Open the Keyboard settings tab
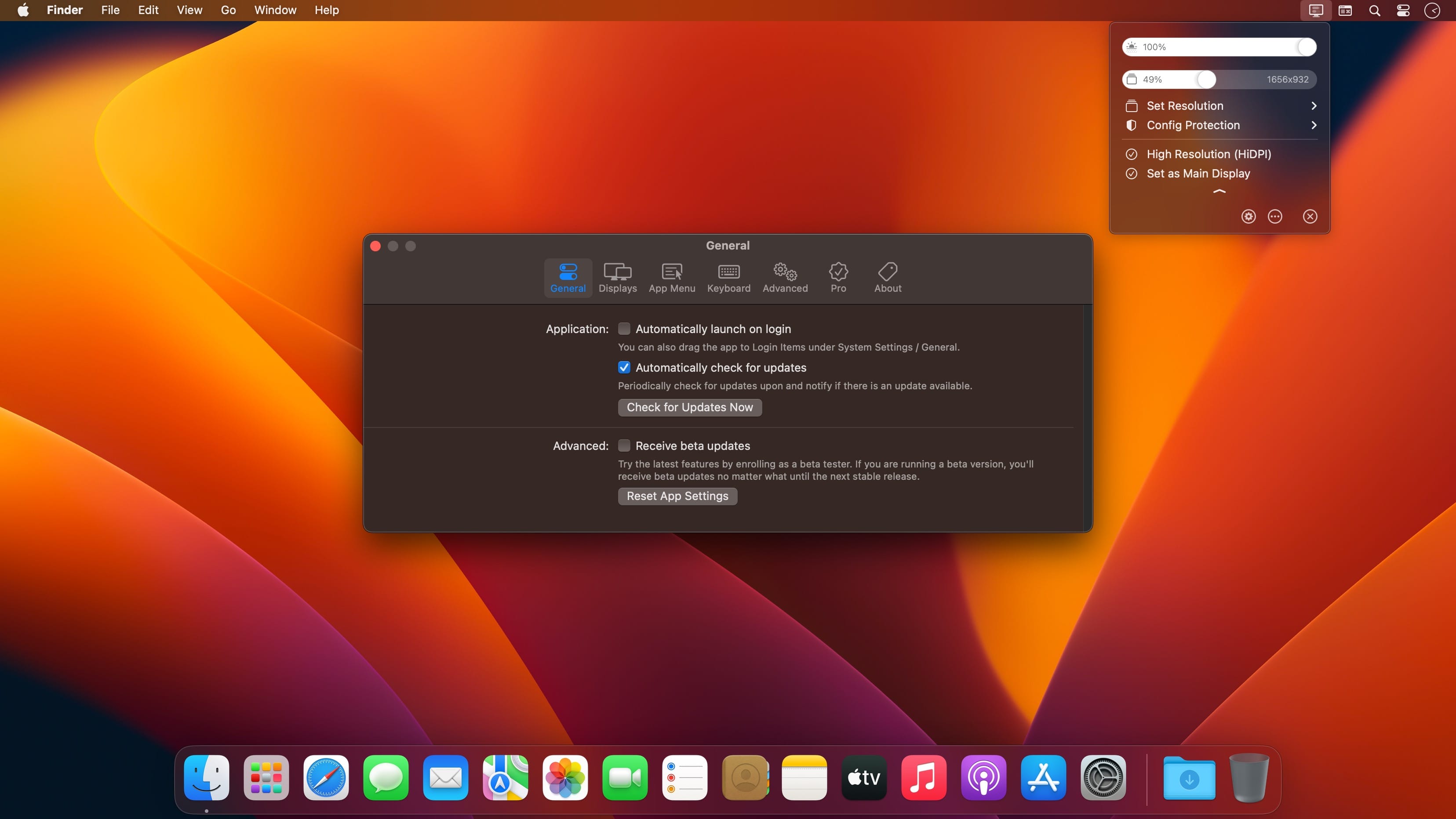The image size is (1456, 819). pos(729,276)
